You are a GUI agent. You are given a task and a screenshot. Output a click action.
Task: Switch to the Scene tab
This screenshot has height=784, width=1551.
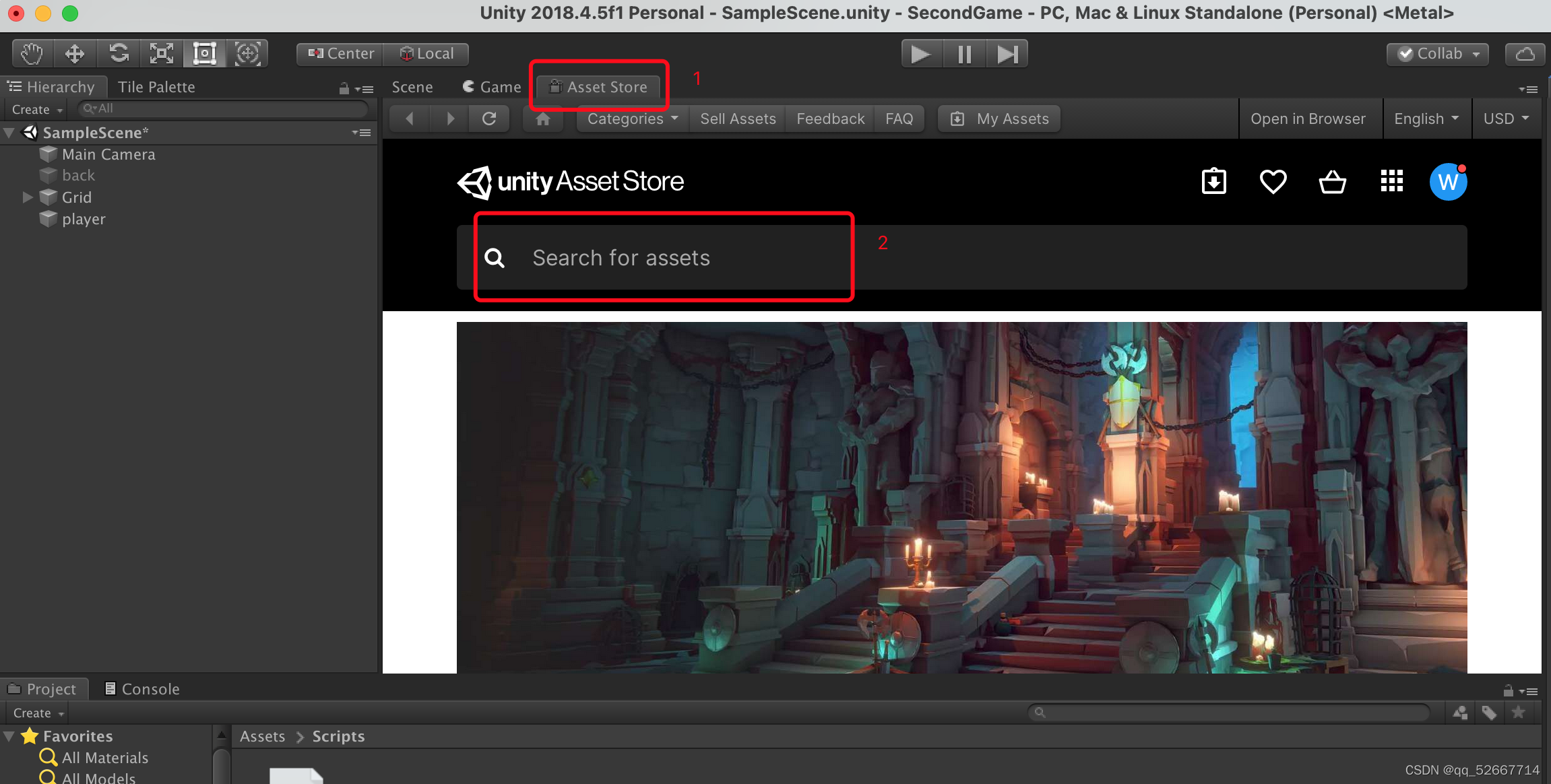tap(412, 88)
